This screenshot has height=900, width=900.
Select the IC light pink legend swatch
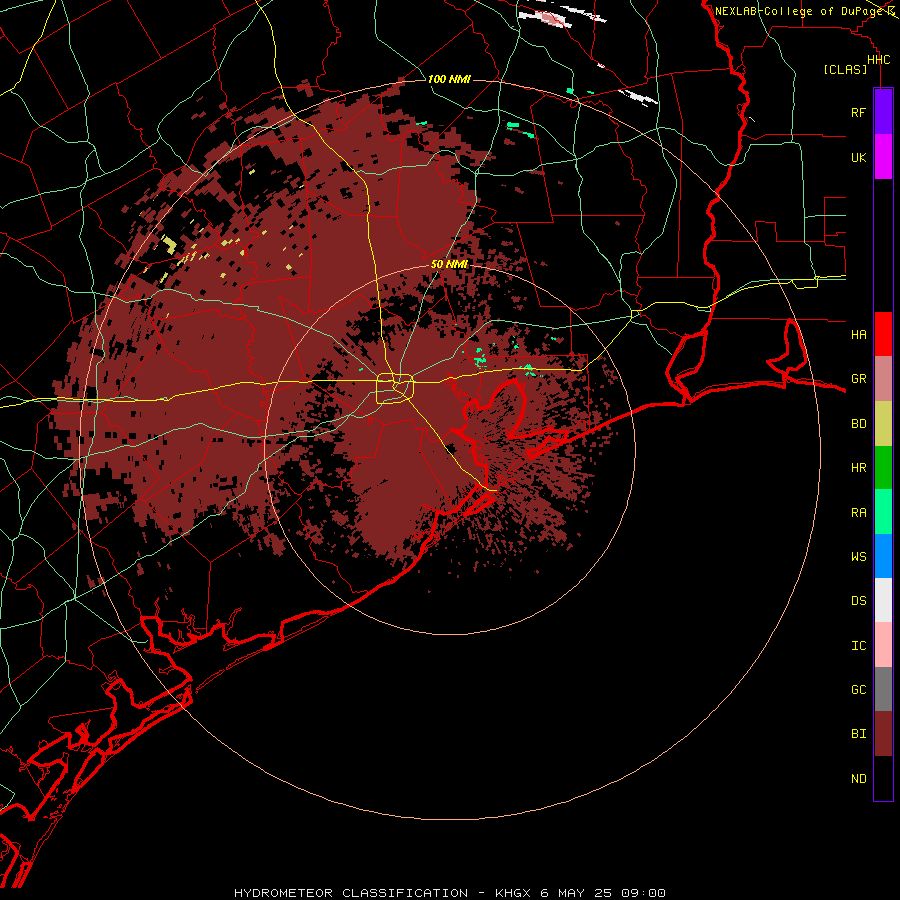click(883, 645)
